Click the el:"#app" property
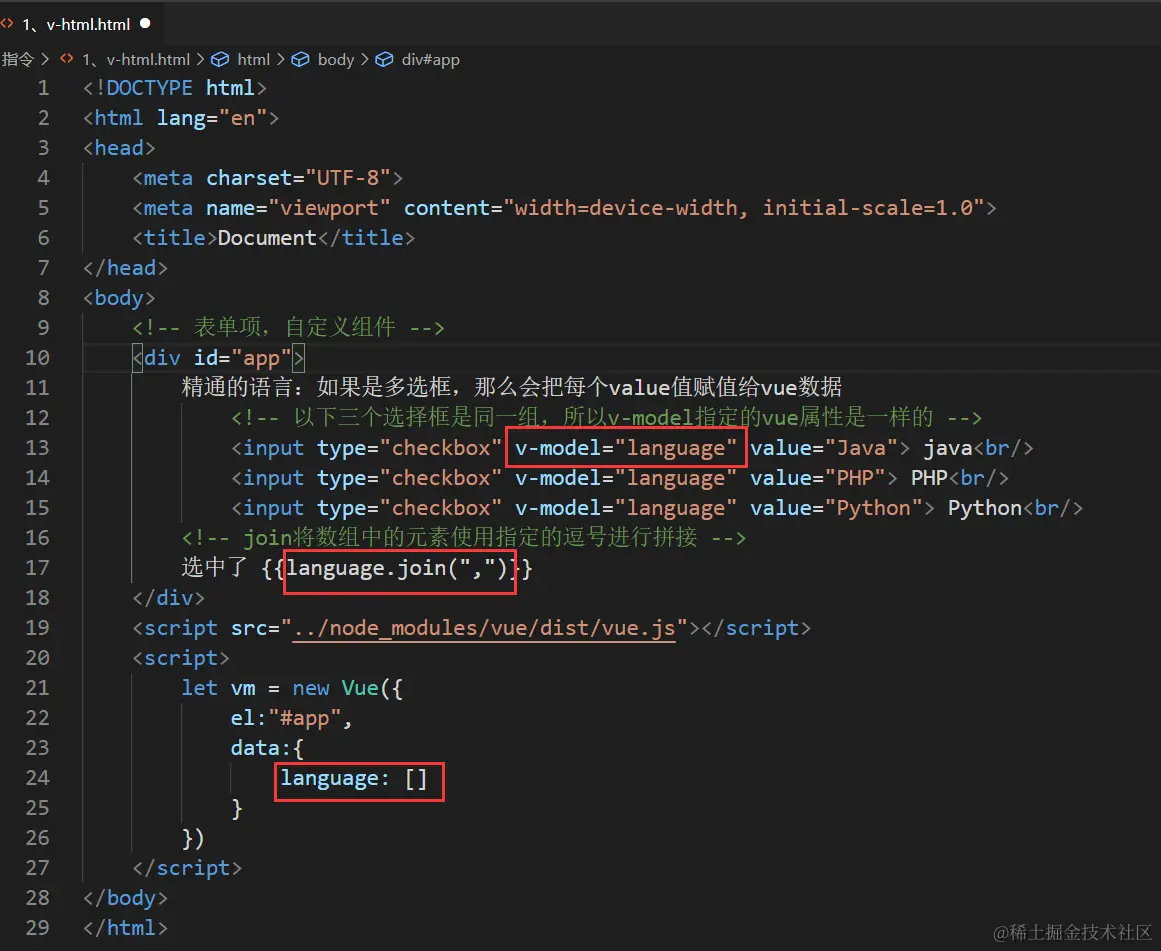Image resolution: width=1161 pixels, height=951 pixels. [x=291, y=718]
